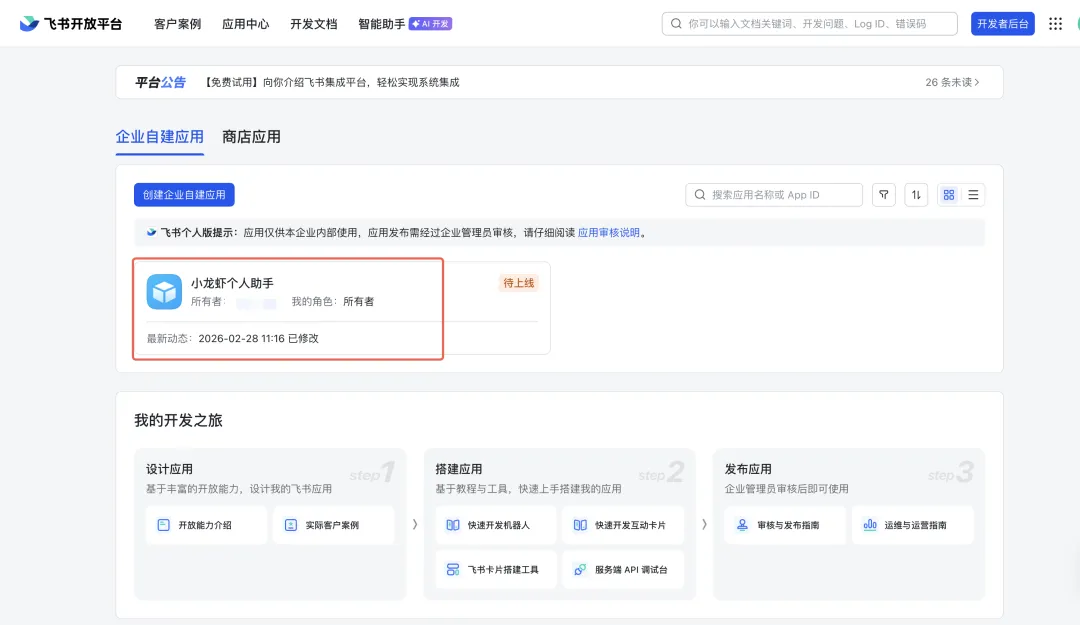1080x625 pixels.
Task: Open the 小龙虾个人助手 app name
Action: coord(232,283)
